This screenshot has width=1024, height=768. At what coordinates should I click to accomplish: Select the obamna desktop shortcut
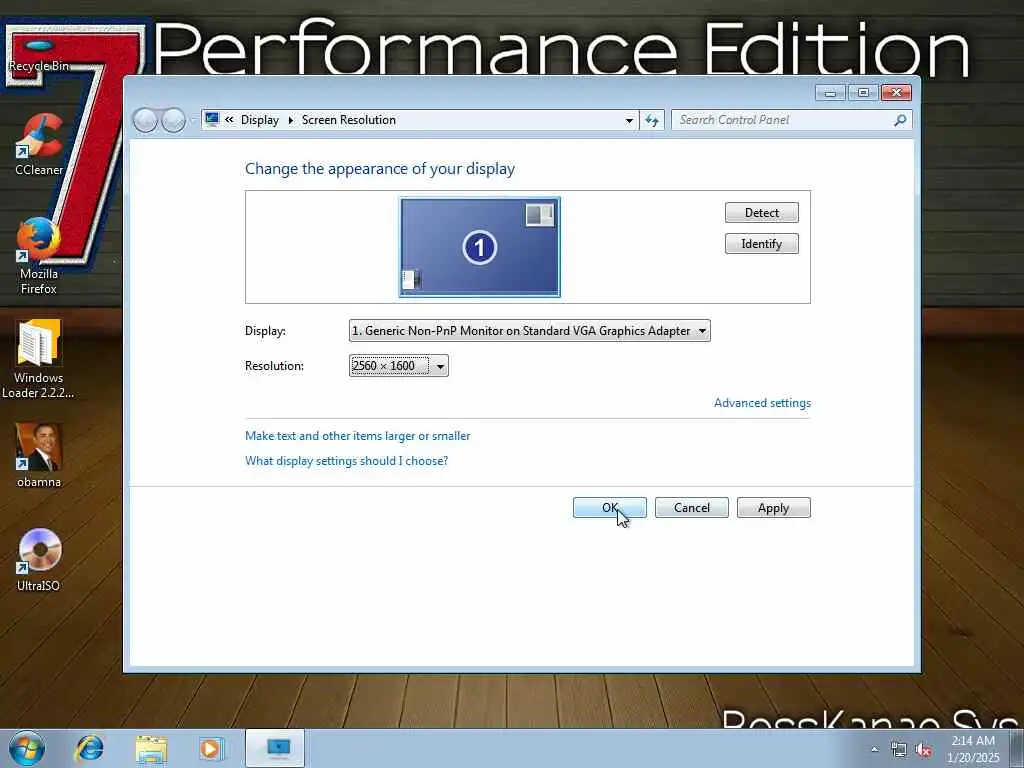click(39, 455)
